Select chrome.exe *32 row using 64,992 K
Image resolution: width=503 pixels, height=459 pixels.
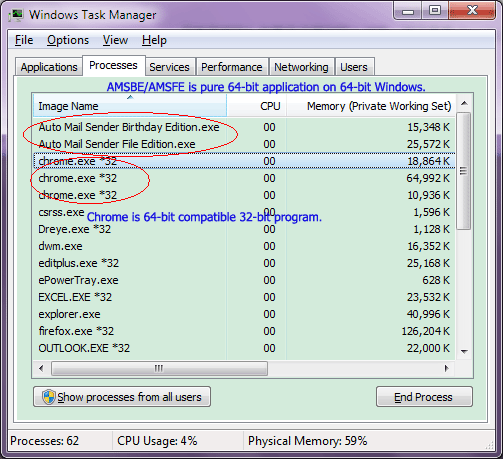click(x=244, y=178)
